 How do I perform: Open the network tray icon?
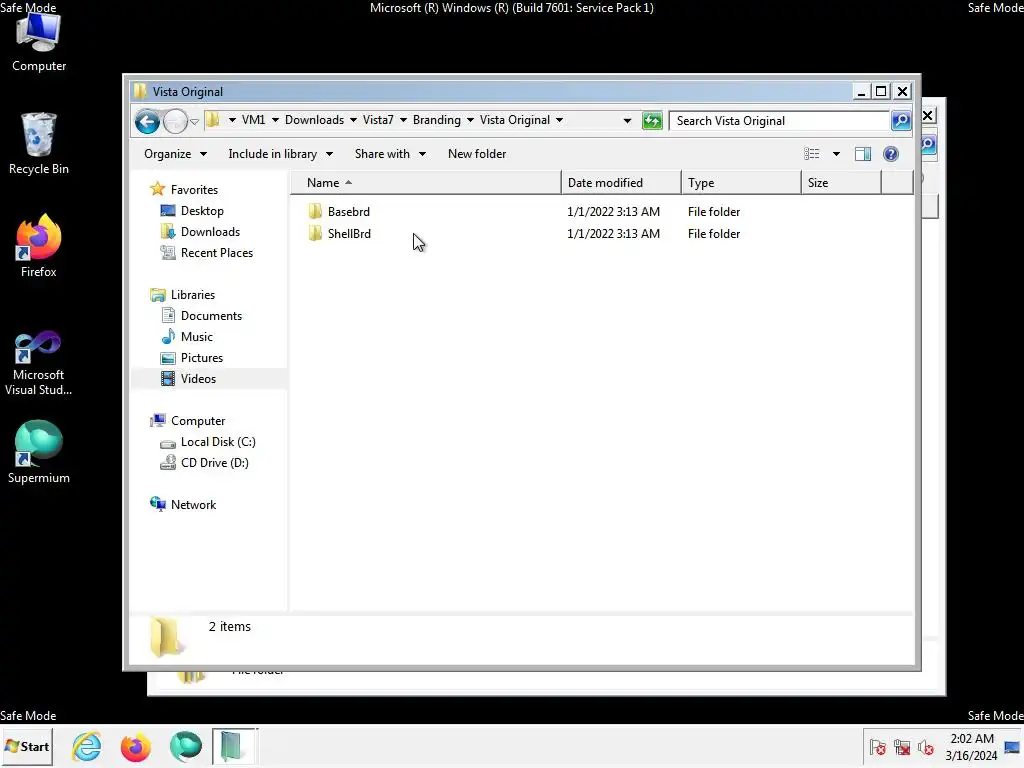(x=902, y=747)
